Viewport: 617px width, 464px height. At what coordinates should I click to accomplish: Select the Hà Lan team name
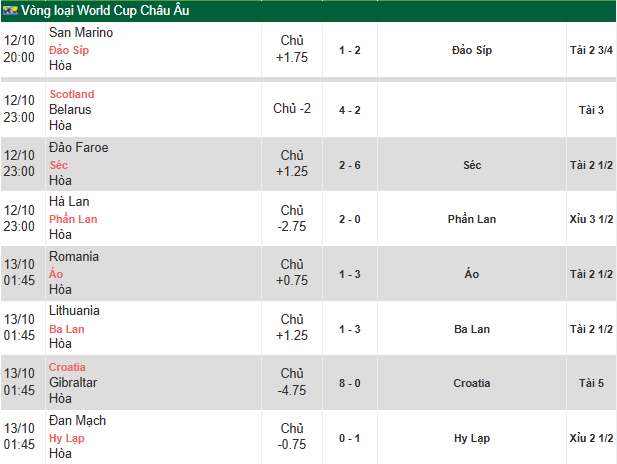pyautogui.click(x=69, y=201)
